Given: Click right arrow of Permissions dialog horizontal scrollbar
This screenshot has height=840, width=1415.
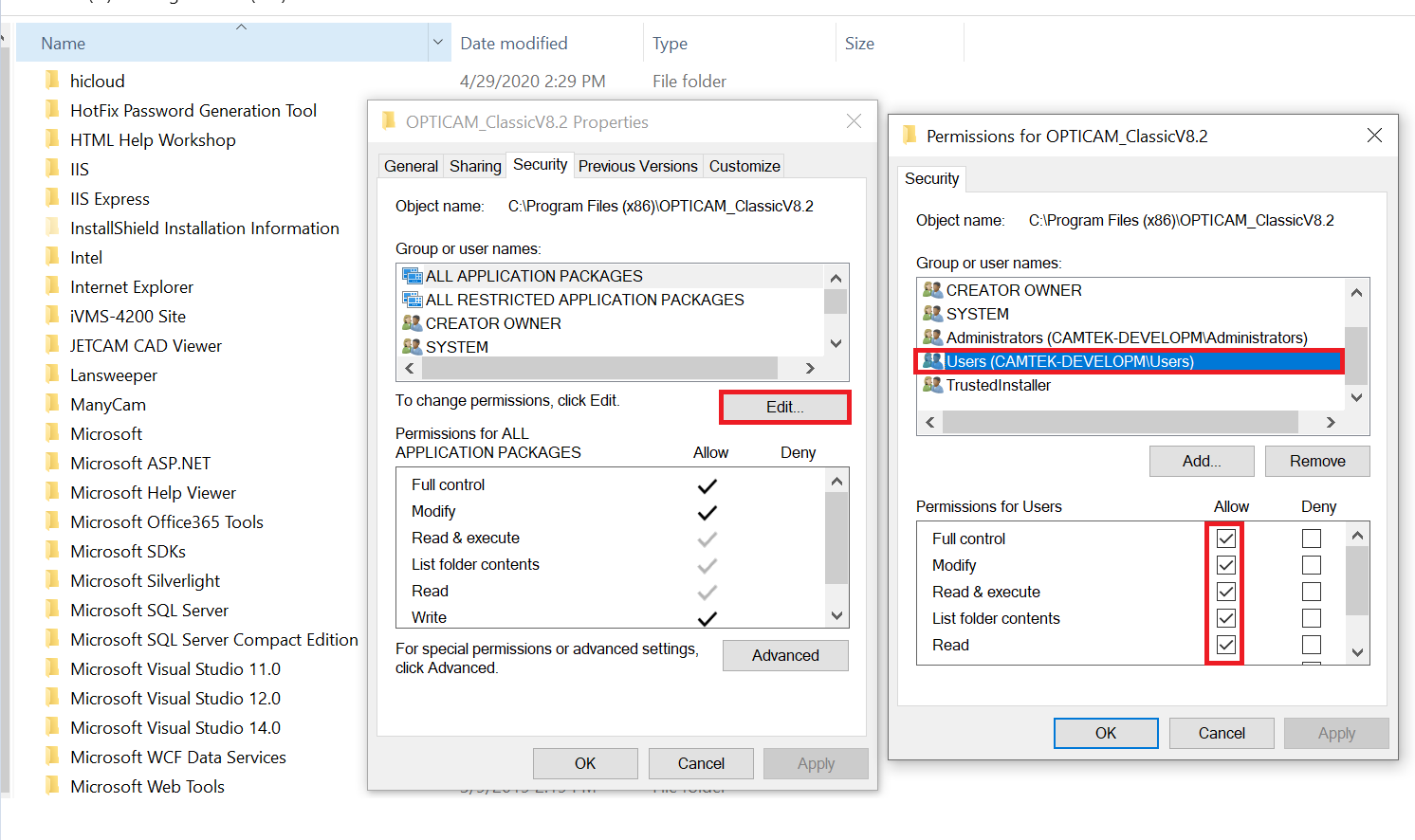Looking at the screenshot, I should click(x=1331, y=422).
